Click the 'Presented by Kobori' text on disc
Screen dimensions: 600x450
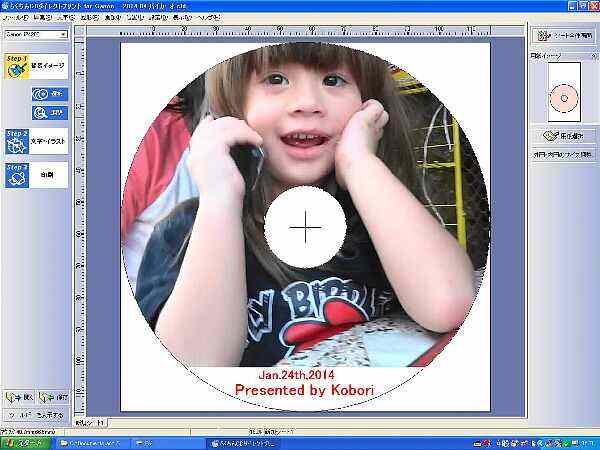tap(304, 390)
